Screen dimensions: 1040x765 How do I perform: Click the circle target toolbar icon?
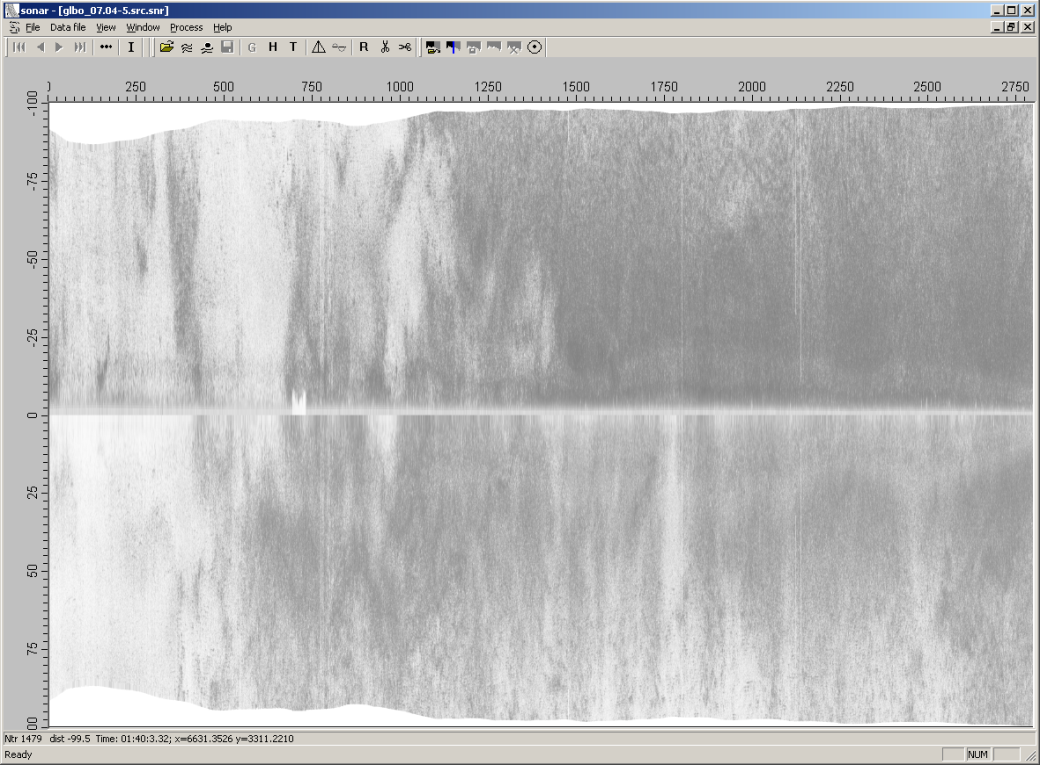(x=535, y=47)
